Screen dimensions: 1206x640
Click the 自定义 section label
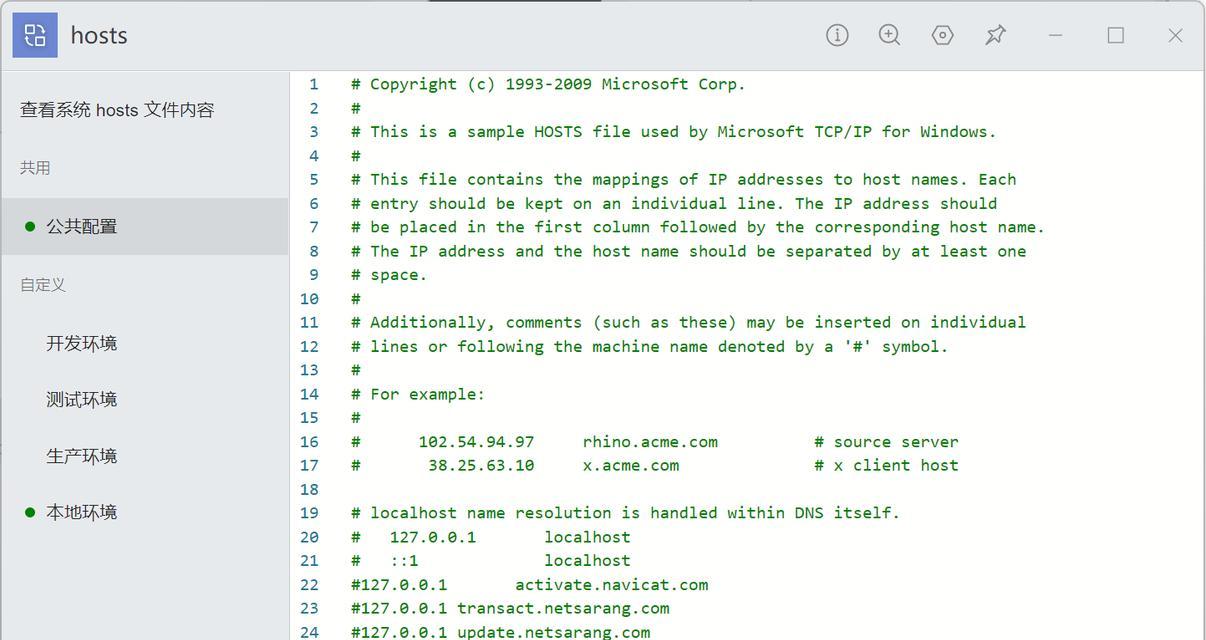click(x=43, y=285)
